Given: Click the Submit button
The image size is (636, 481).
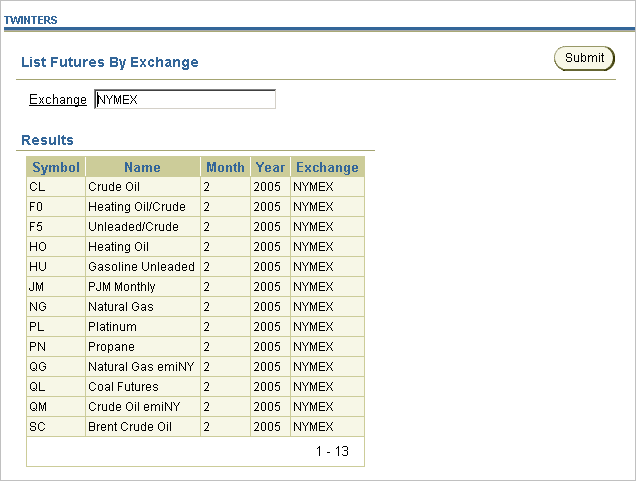Looking at the screenshot, I should [x=584, y=58].
